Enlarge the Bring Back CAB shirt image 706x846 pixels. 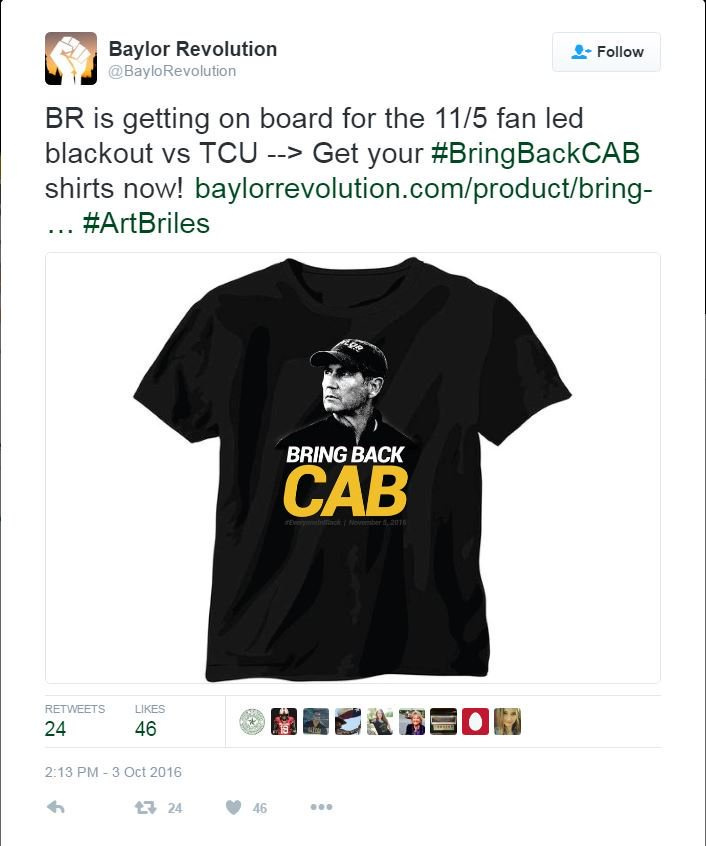[x=353, y=468]
